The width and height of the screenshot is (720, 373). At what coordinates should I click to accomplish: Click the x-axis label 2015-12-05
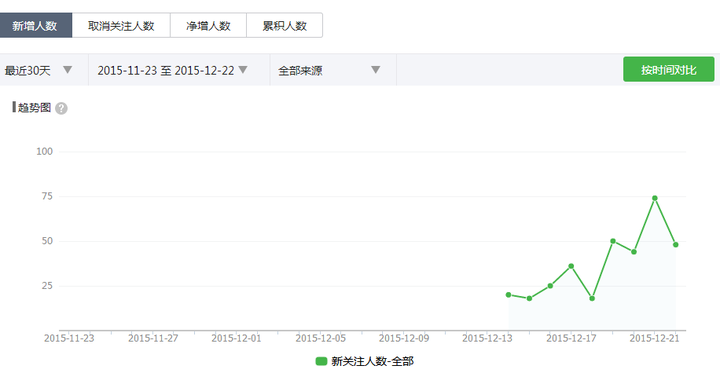(321, 338)
